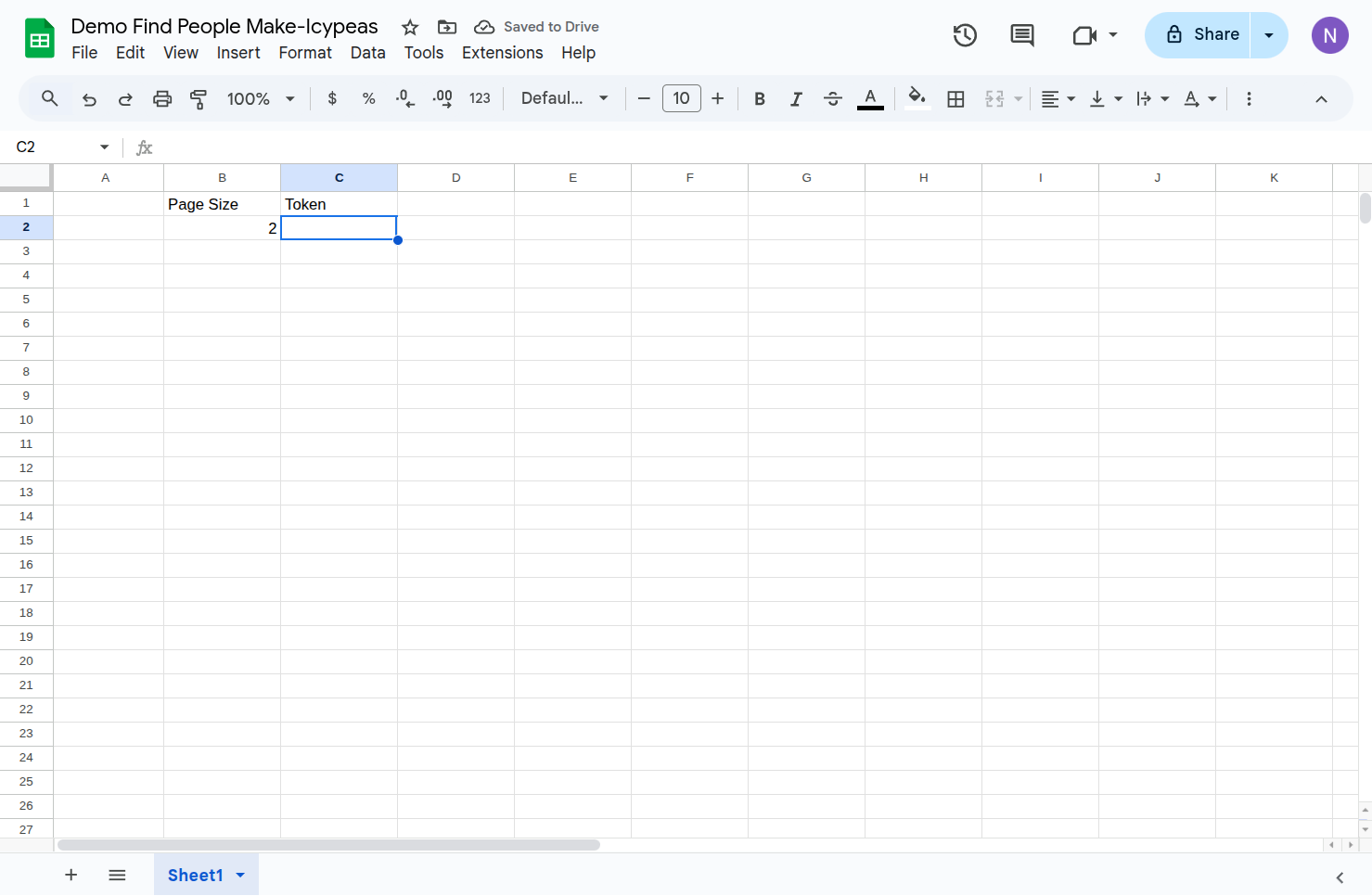The width and height of the screenshot is (1372, 896).
Task: Click the Print icon in the toolbar
Action: pos(162,99)
